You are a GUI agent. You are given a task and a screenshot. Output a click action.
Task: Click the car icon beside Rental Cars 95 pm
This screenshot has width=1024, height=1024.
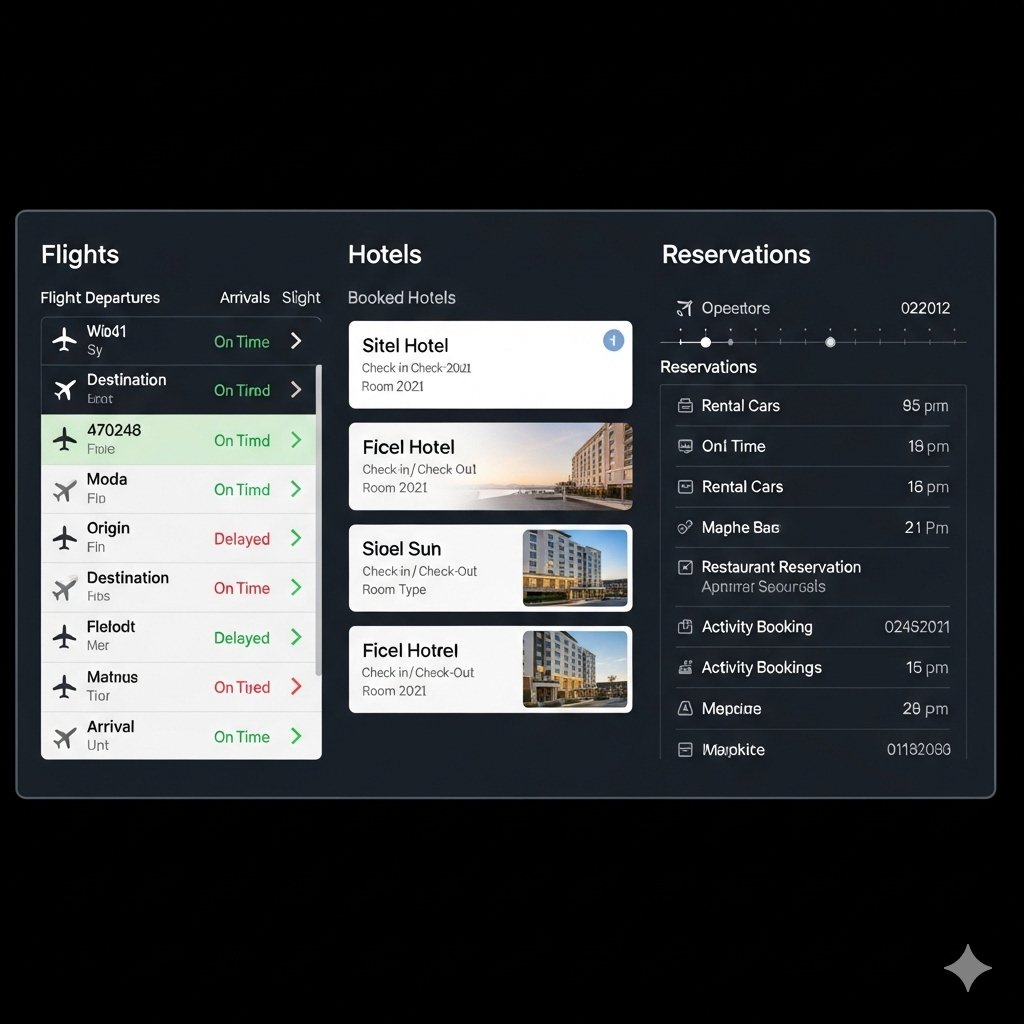[x=685, y=406]
